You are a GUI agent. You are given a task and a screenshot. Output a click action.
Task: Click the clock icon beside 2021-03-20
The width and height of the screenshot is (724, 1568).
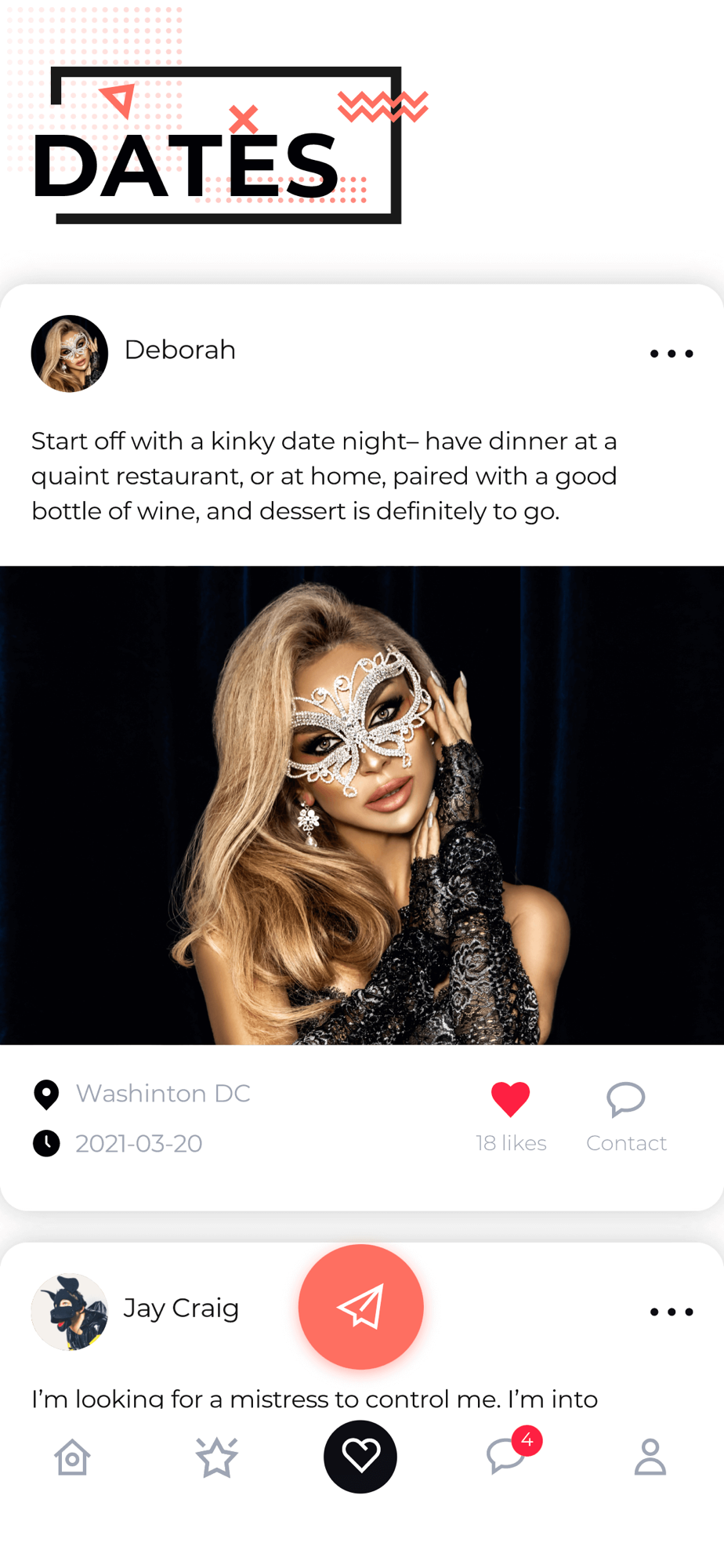coord(46,1144)
